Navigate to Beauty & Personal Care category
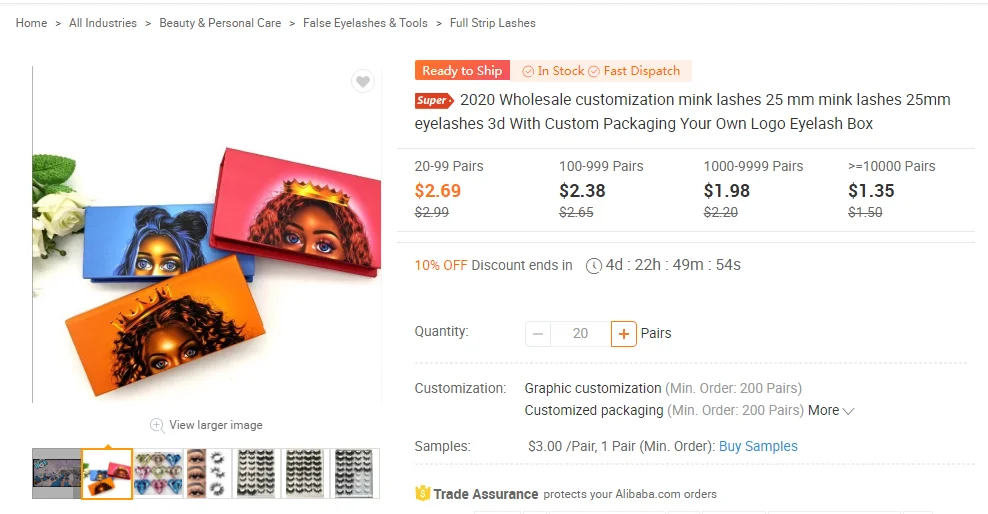 tap(220, 23)
